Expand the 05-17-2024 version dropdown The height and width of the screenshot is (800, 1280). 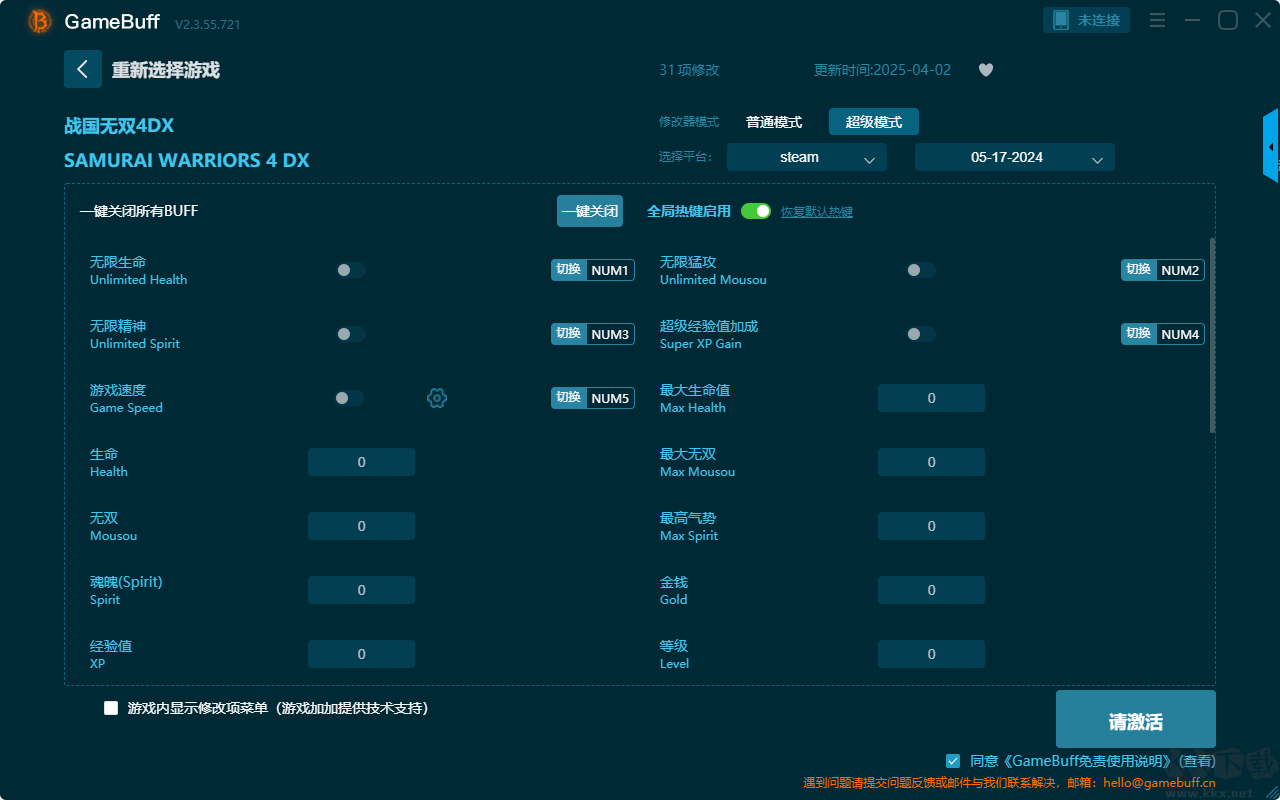[1015, 157]
